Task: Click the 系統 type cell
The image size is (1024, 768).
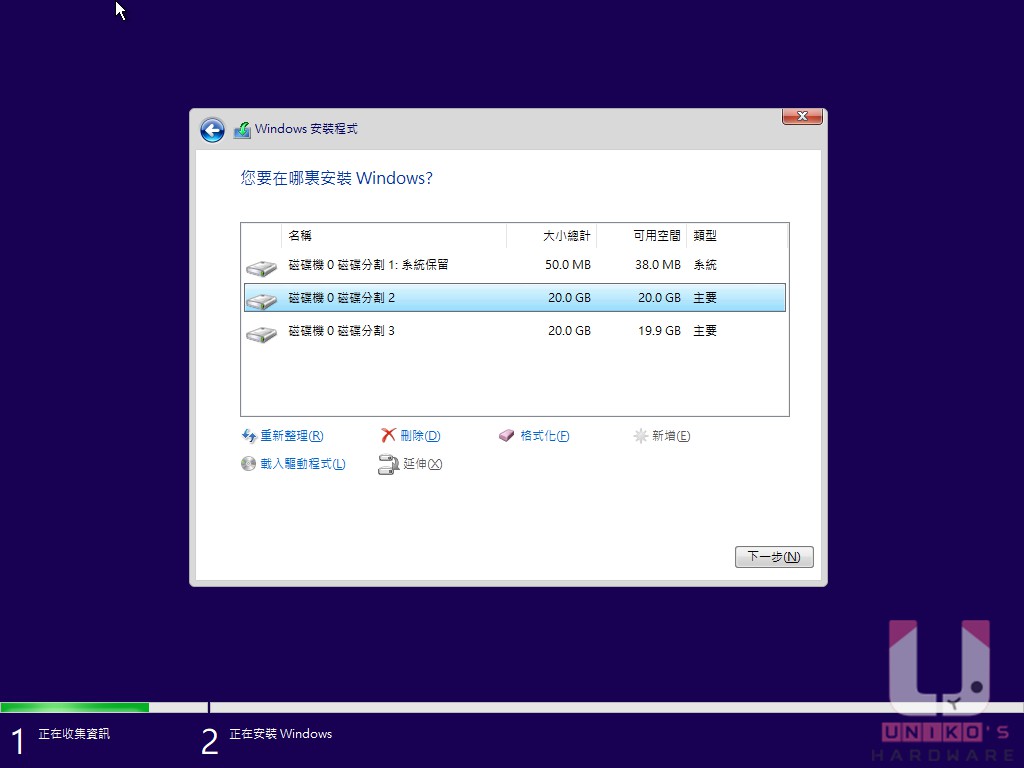Action: pos(705,264)
